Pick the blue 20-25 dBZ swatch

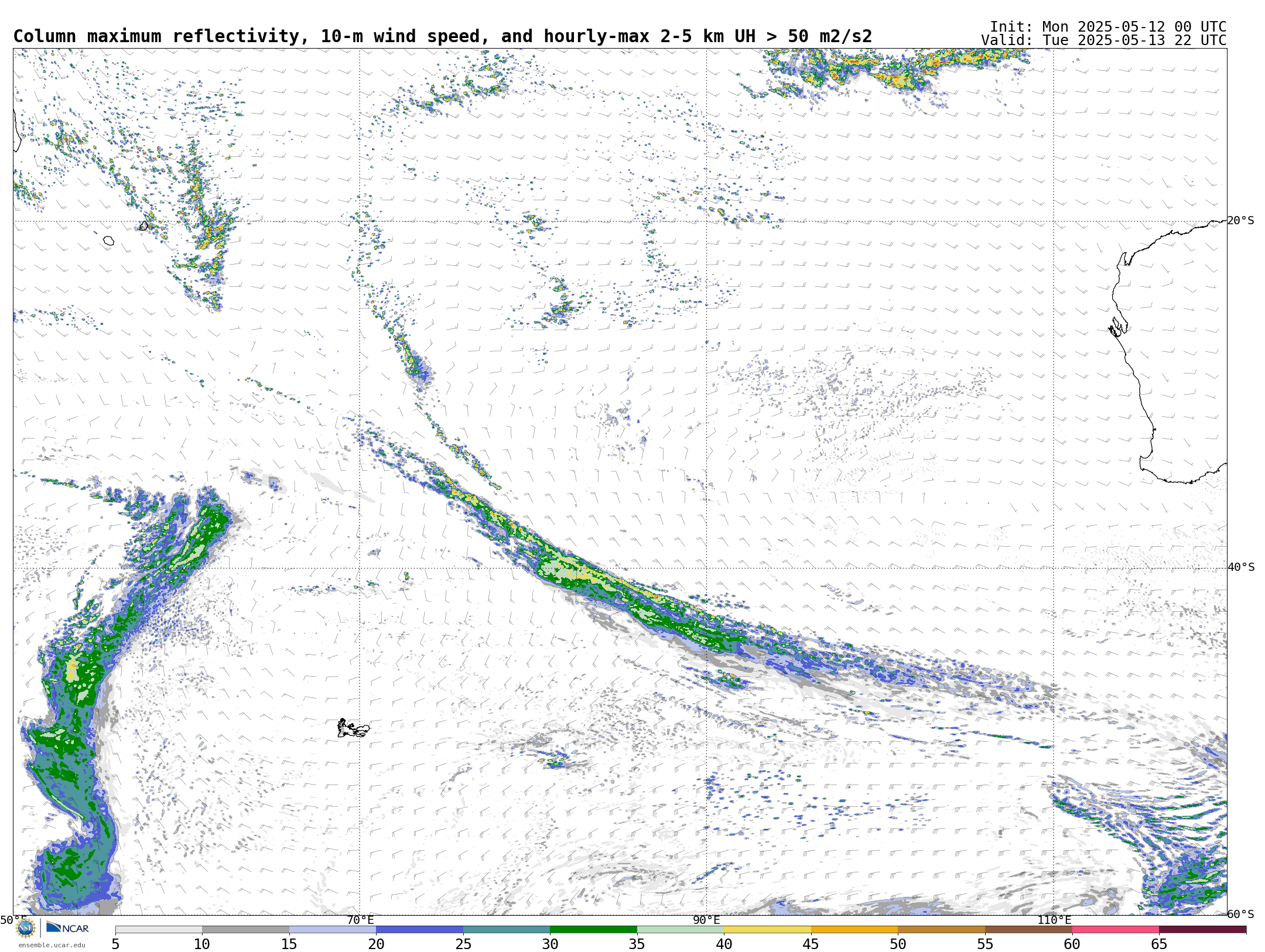[x=419, y=930]
